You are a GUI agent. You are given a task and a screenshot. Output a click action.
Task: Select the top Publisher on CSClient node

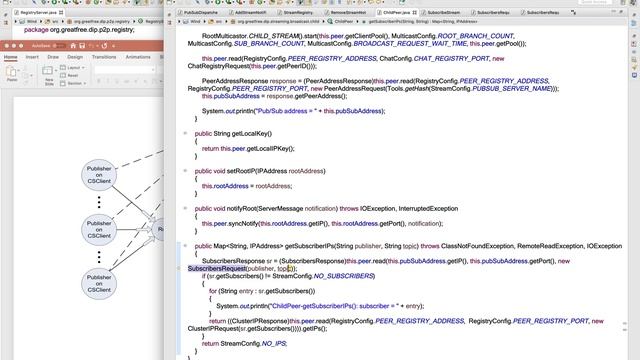coord(99,175)
